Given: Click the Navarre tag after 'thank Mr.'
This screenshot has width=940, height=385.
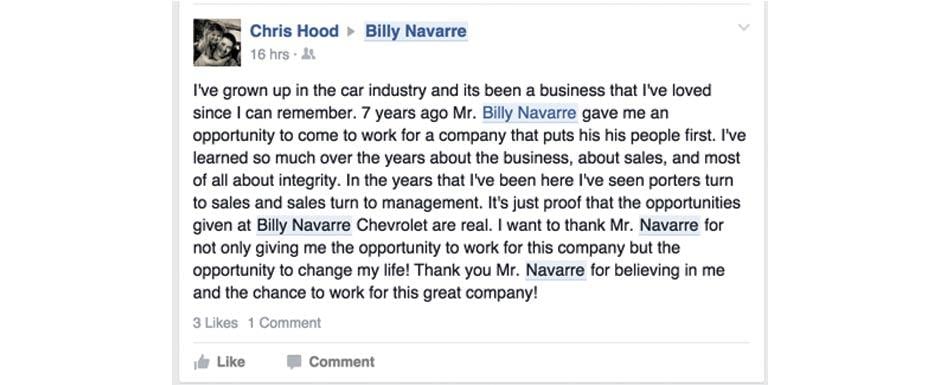Looking at the screenshot, I should 669,225.
